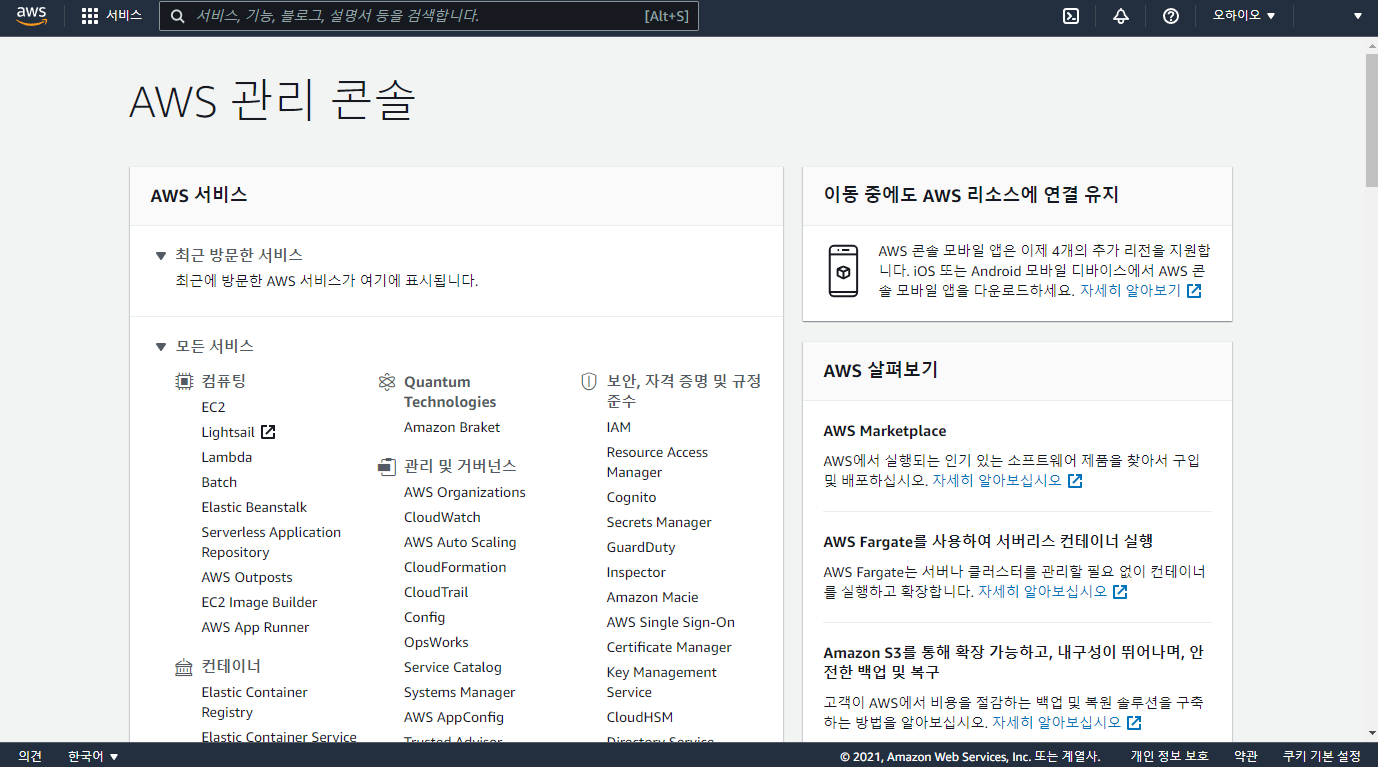1378x767 pixels.
Task: Open the Systems Manager link
Action: coord(460,692)
